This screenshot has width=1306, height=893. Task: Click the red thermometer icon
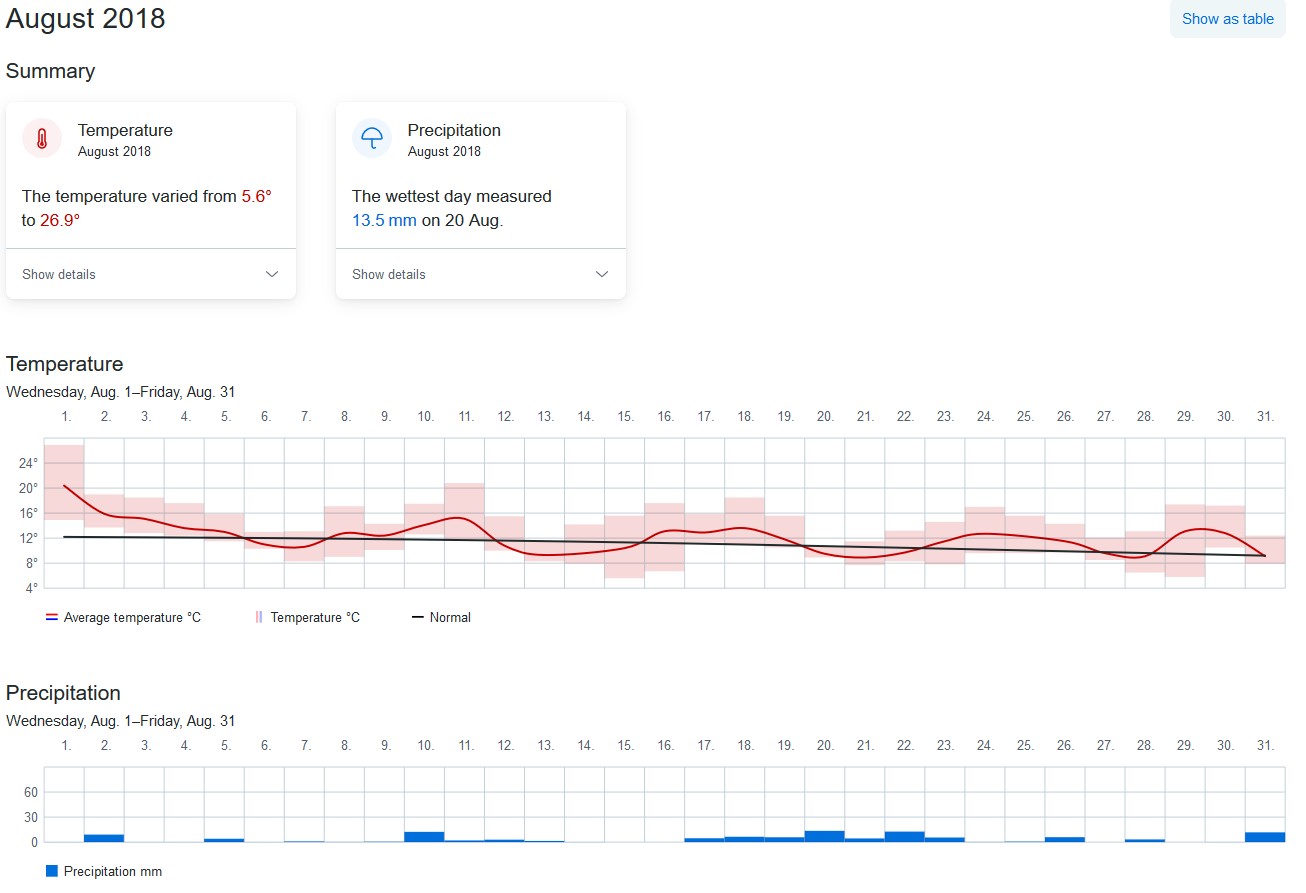pos(42,138)
